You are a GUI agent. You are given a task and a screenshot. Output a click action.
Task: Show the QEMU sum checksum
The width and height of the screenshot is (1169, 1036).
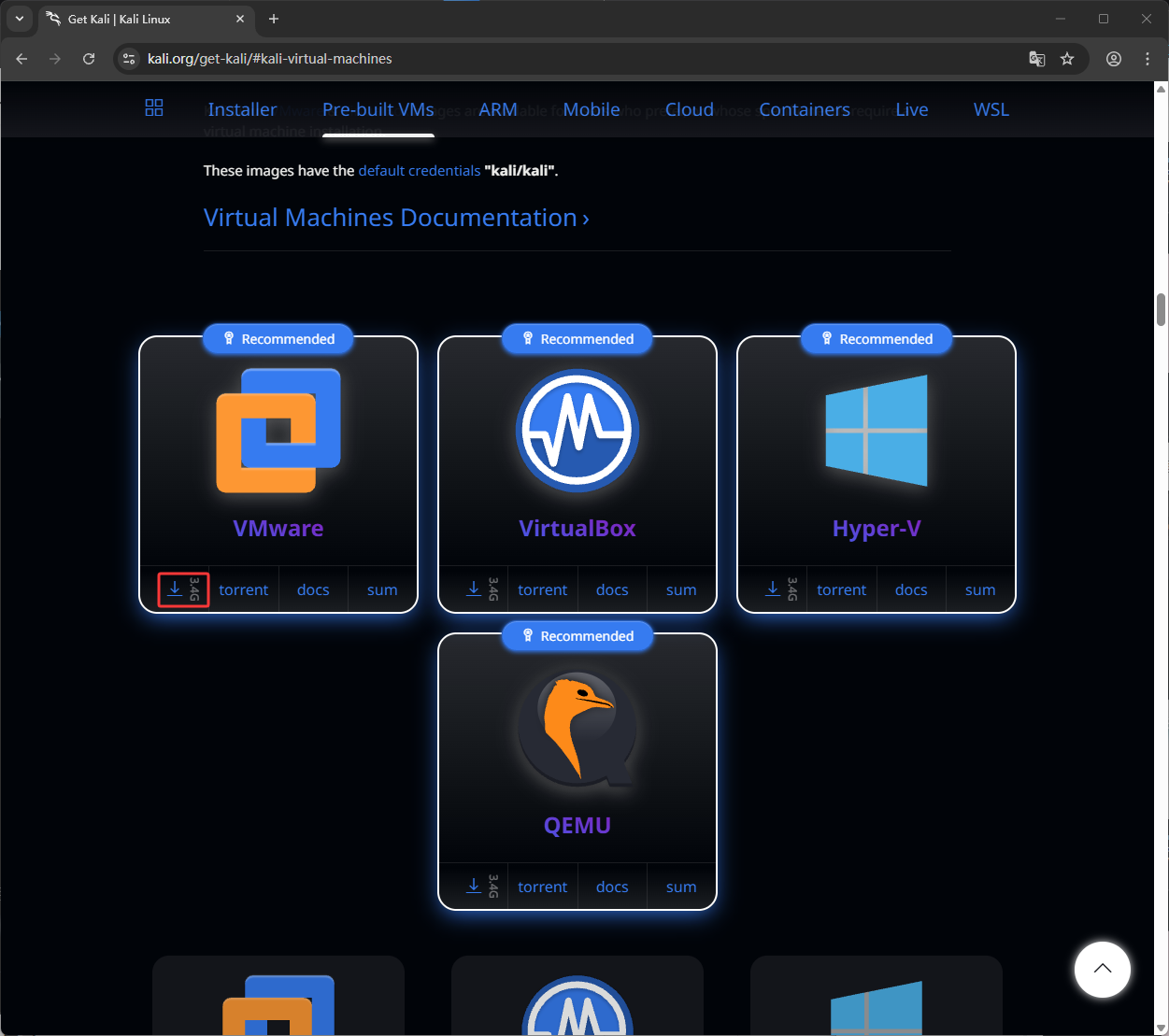tap(681, 887)
